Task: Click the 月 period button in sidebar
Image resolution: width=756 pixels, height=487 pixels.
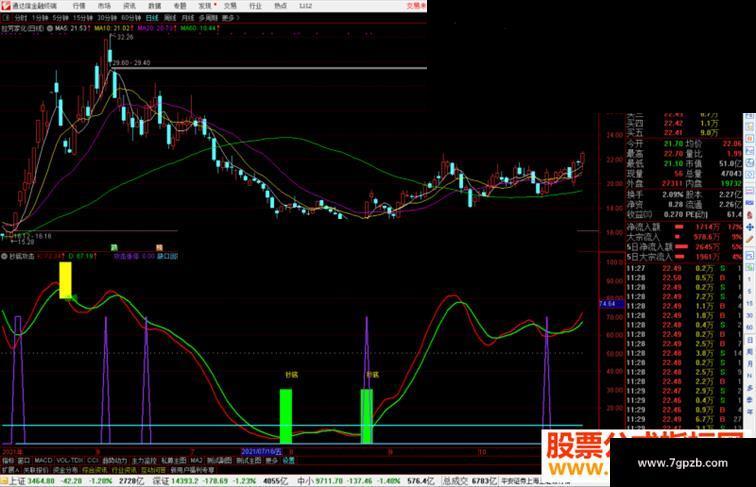Action: 750,365
